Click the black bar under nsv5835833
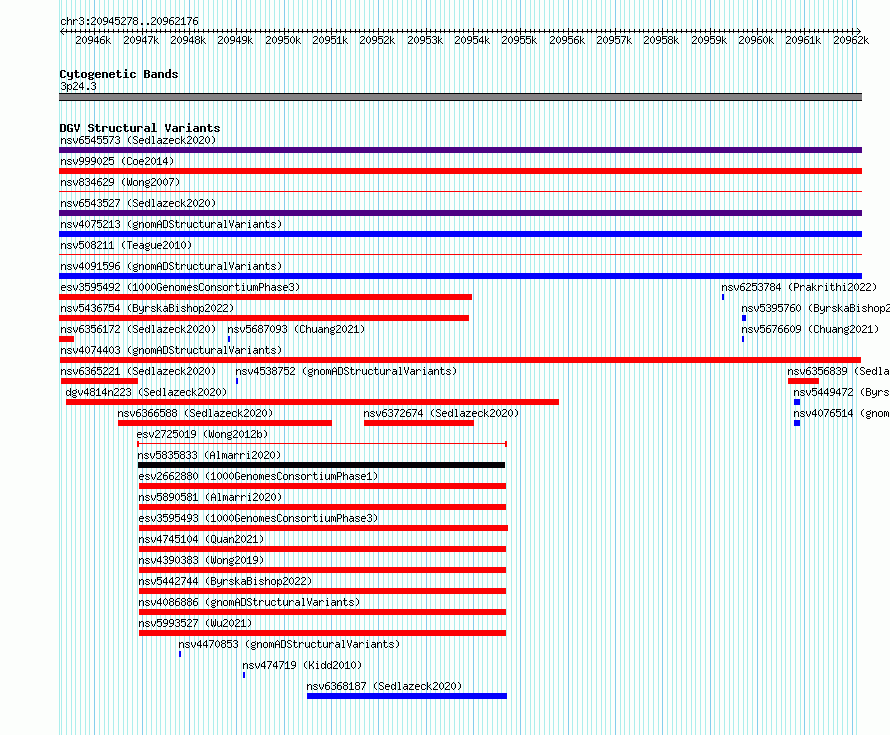The image size is (890, 735). [321, 465]
